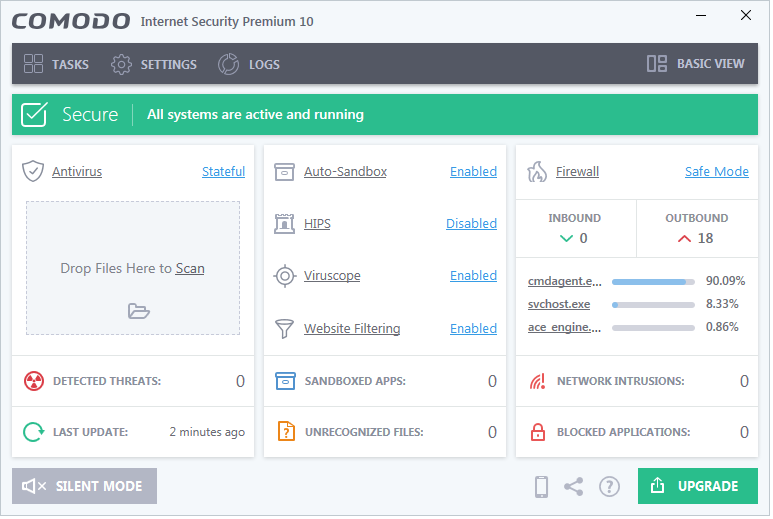Click the green Upgrade button
Screen dimensions: 773x519
coord(700,488)
